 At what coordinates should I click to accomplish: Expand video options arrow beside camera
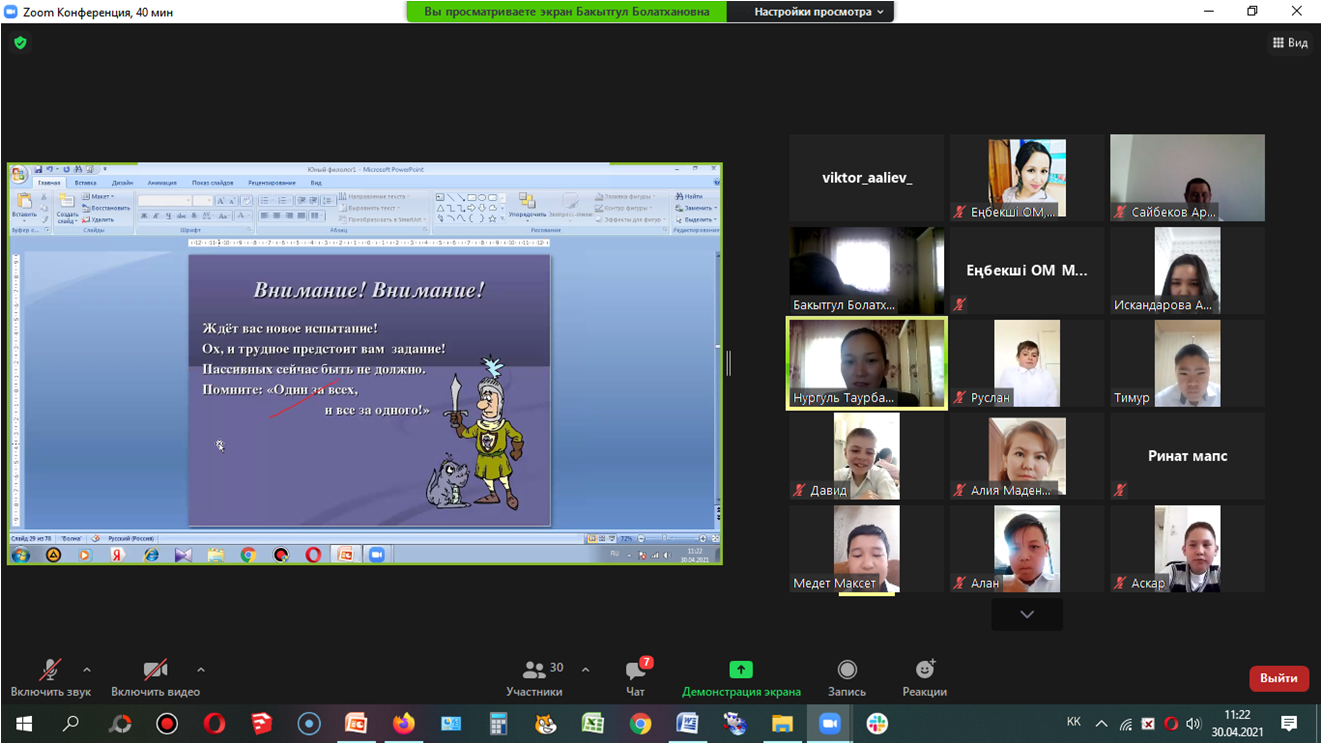(201, 670)
